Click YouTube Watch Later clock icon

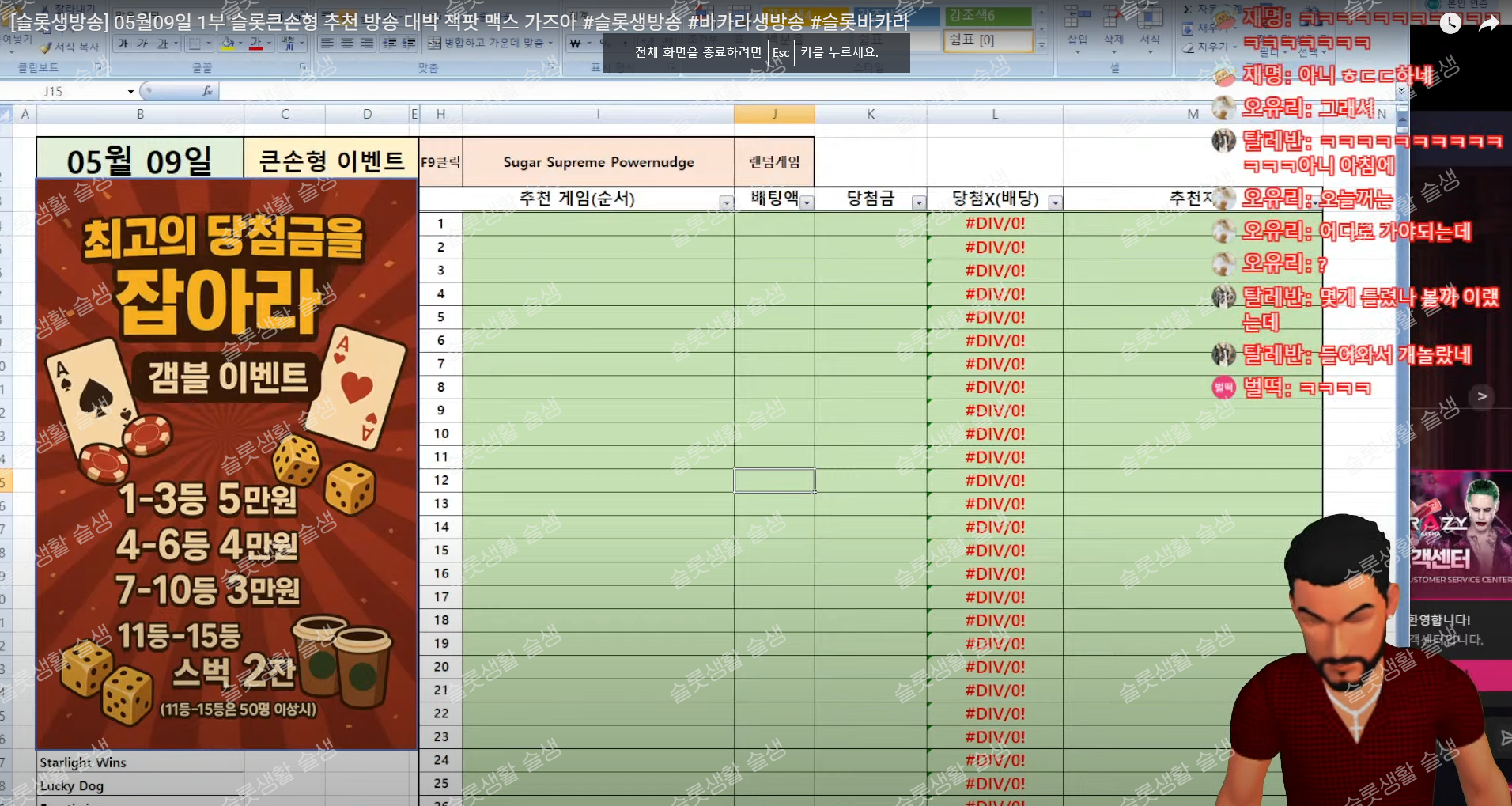pos(1450,24)
